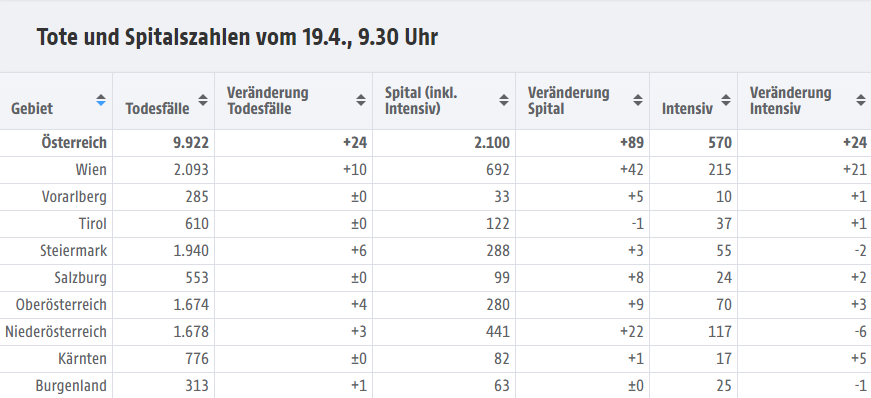This screenshot has height=398, width=871.
Task: Click the Todesfälle column header text
Action: coord(157,108)
